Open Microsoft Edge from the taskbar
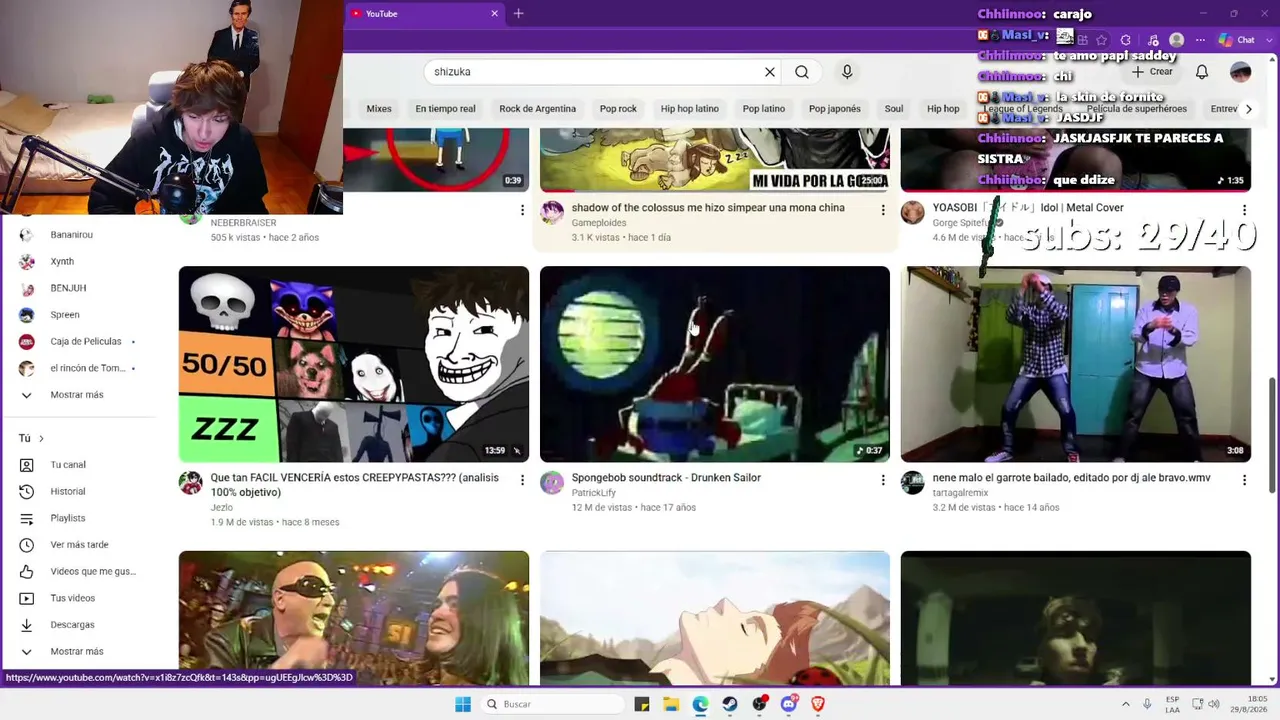Screen dimensions: 1280x720 [700, 704]
